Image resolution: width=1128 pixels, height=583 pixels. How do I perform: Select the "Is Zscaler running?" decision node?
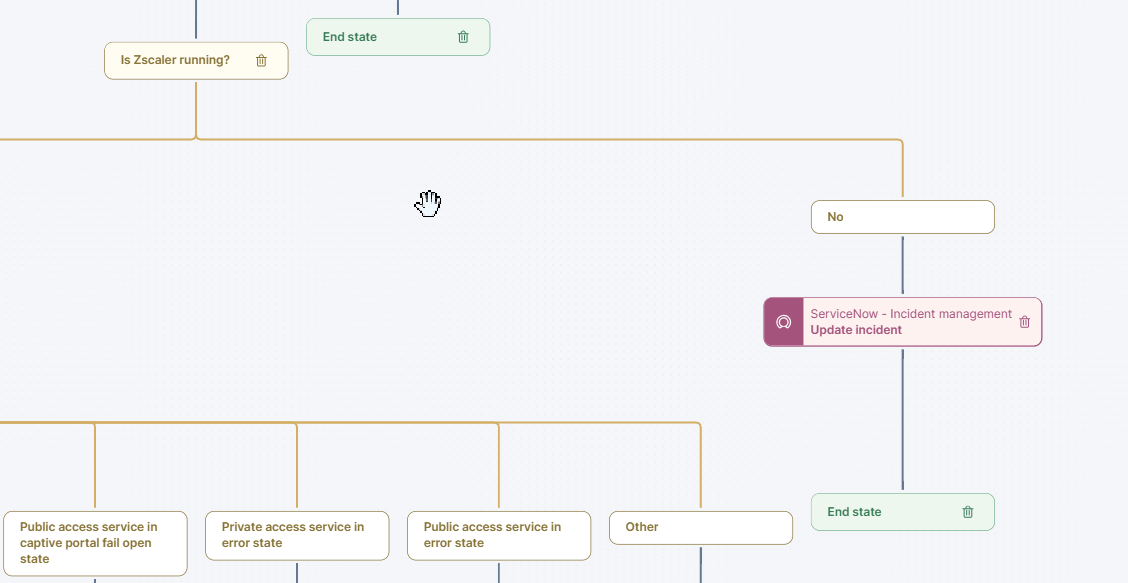click(x=176, y=61)
